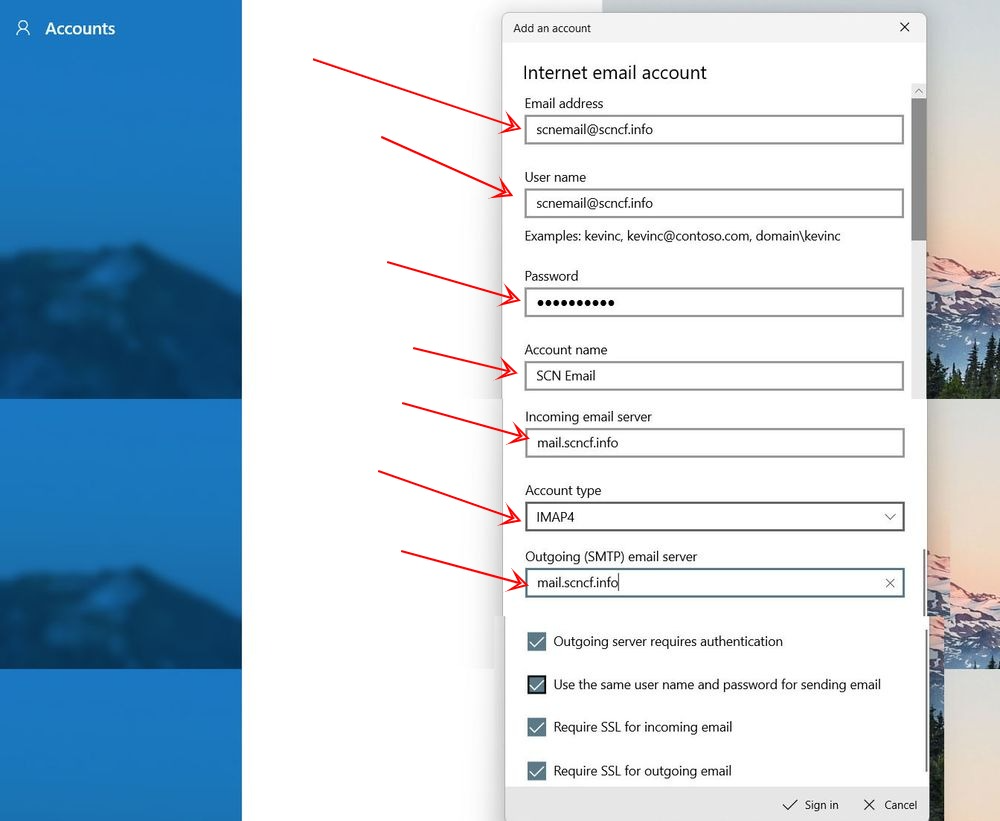Click the Outgoing SMTP email server field
The width and height of the screenshot is (1000, 821).
(x=714, y=582)
